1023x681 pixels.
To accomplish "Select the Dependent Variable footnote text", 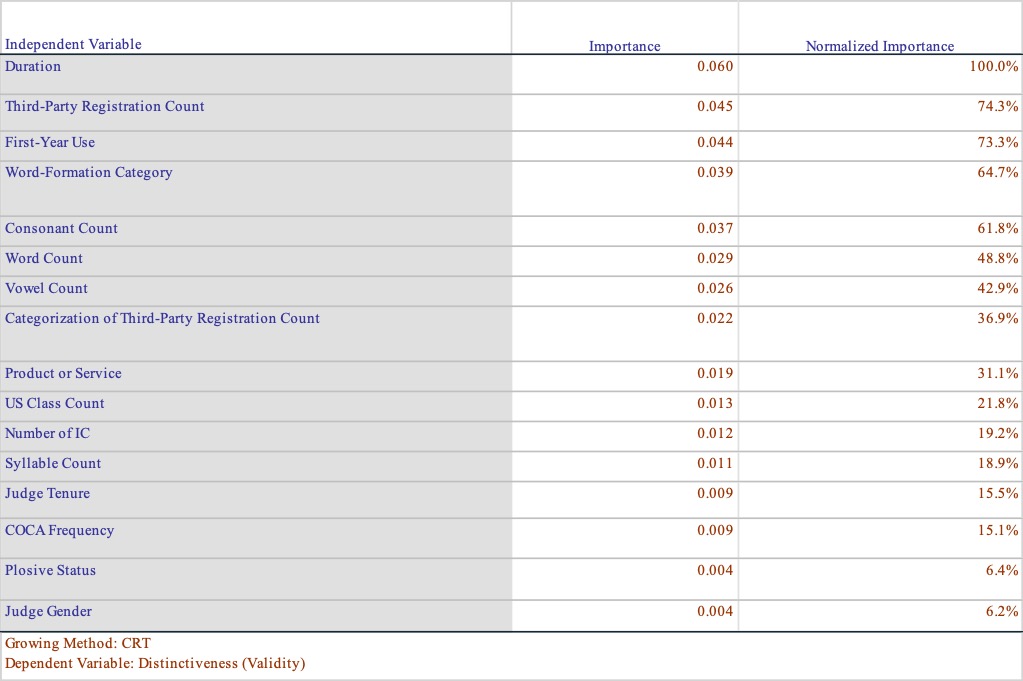I will tap(155, 663).
